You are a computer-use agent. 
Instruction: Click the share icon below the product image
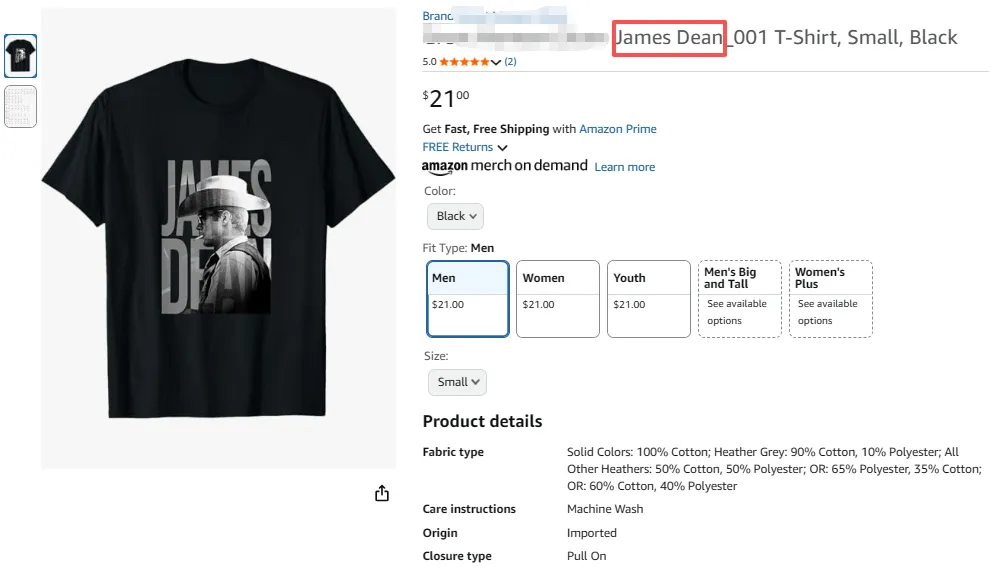coord(381,493)
